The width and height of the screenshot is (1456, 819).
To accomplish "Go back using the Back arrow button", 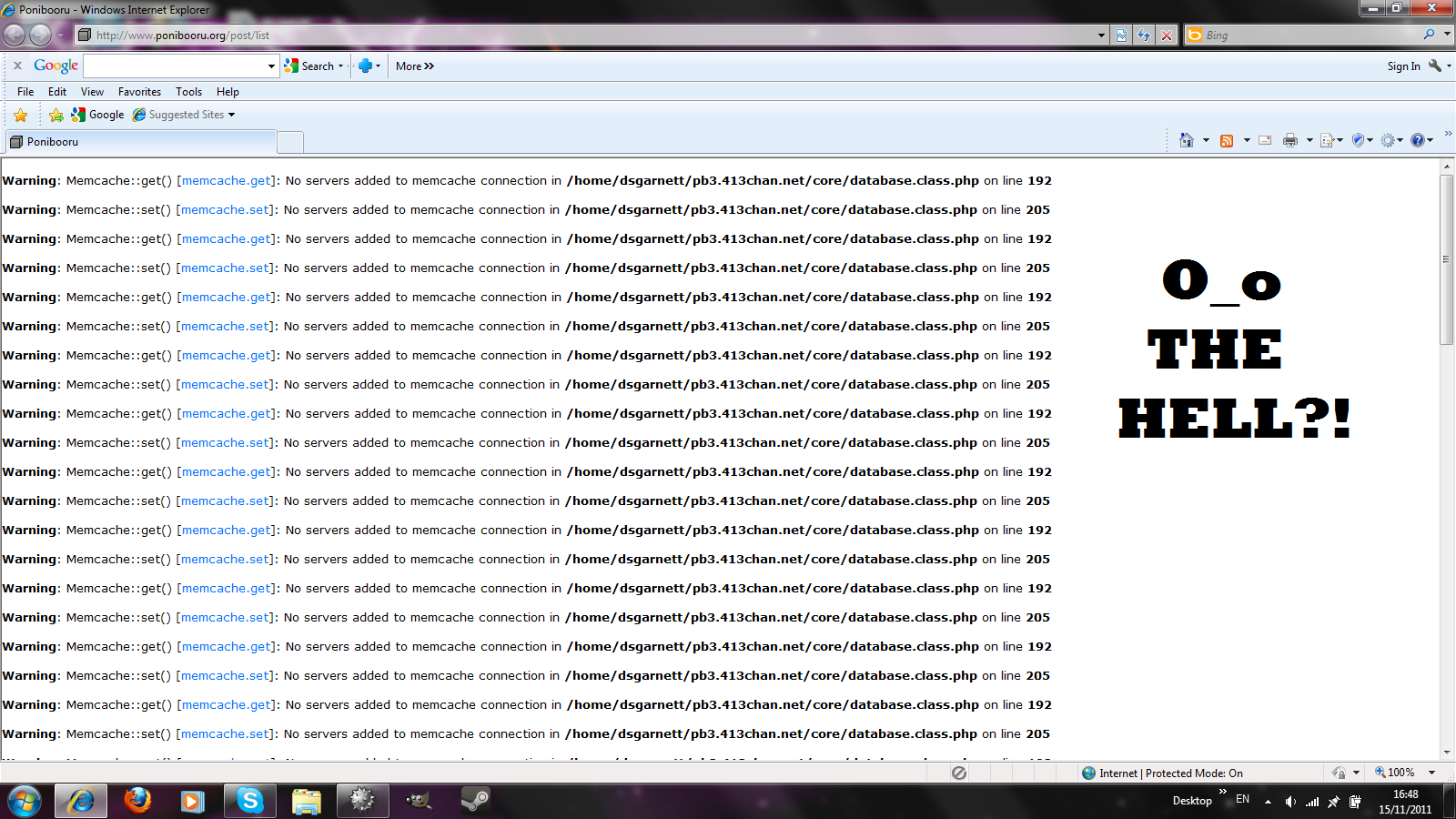I will (x=15, y=35).
